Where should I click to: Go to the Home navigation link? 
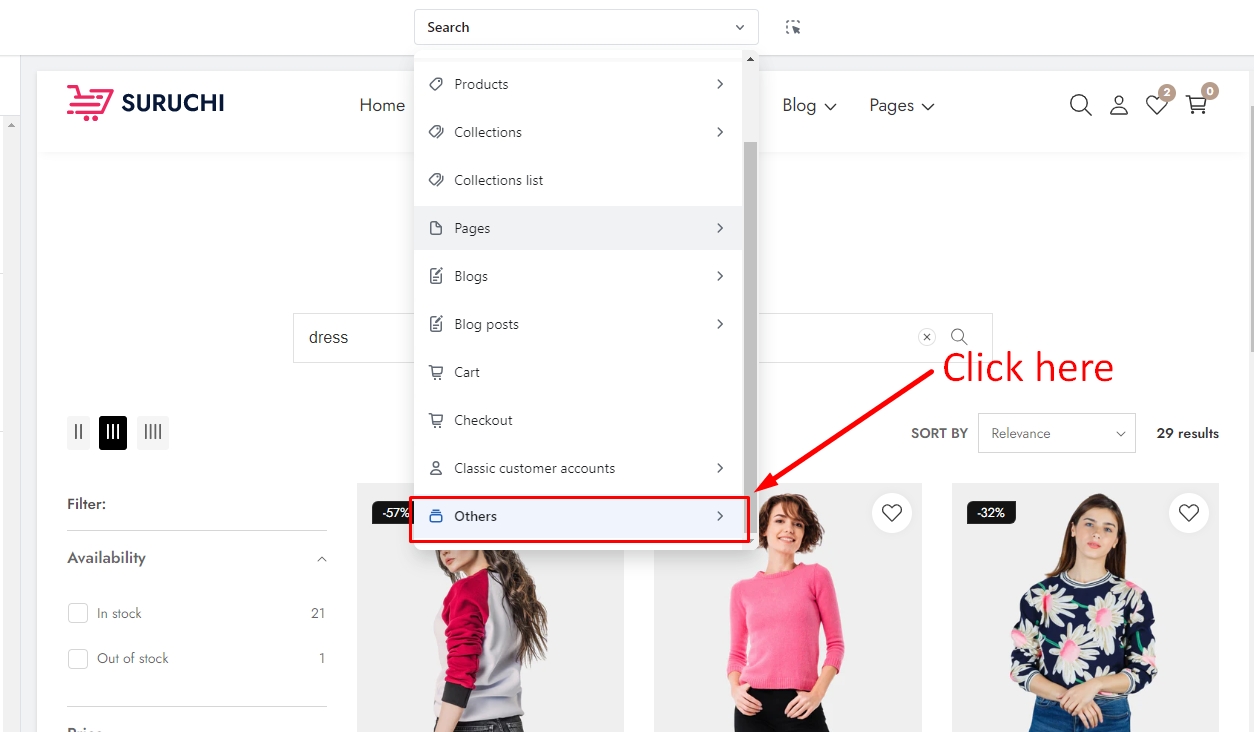(382, 105)
